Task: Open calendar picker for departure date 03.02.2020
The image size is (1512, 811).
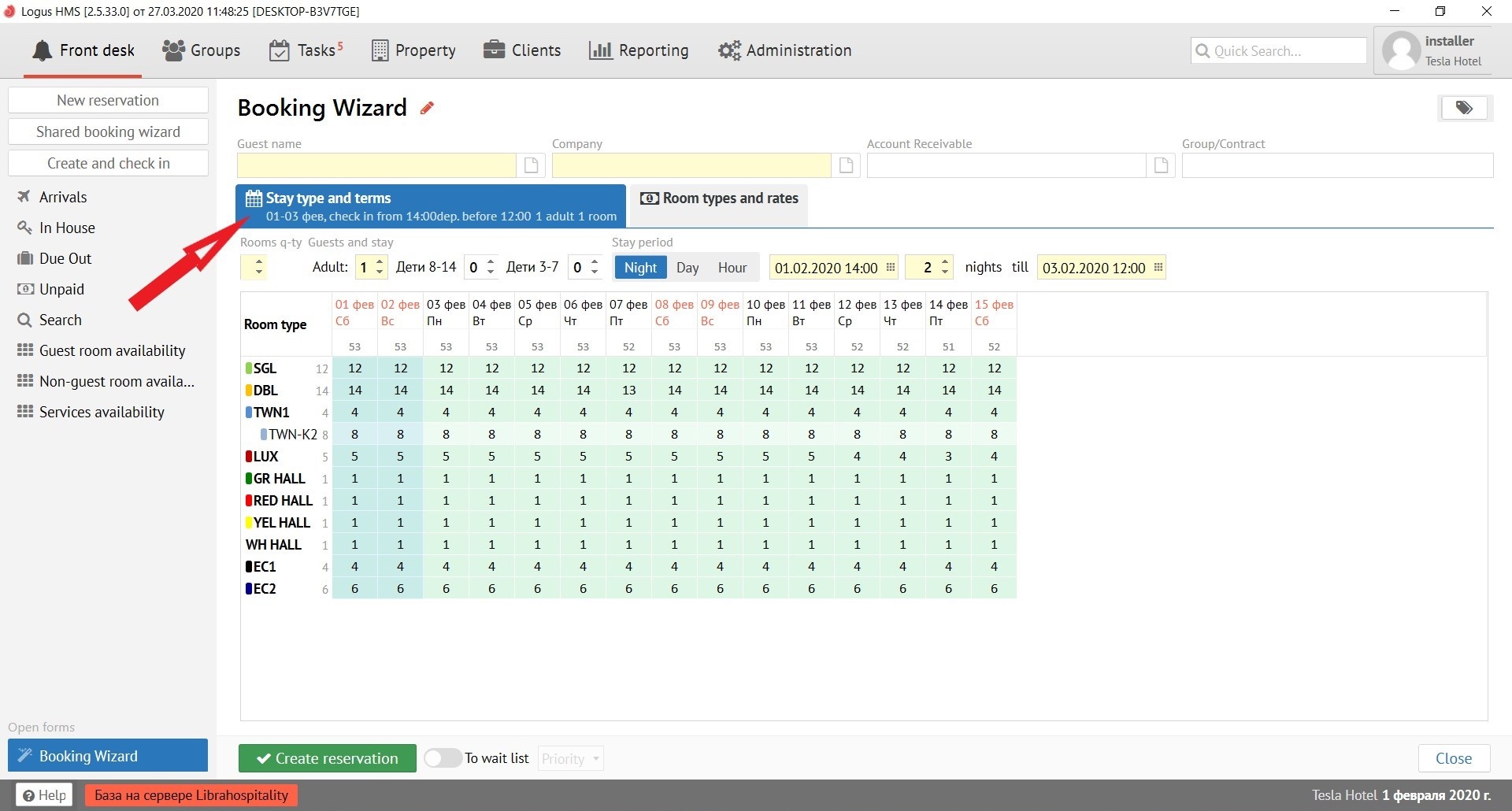Action: [1158, 268]
